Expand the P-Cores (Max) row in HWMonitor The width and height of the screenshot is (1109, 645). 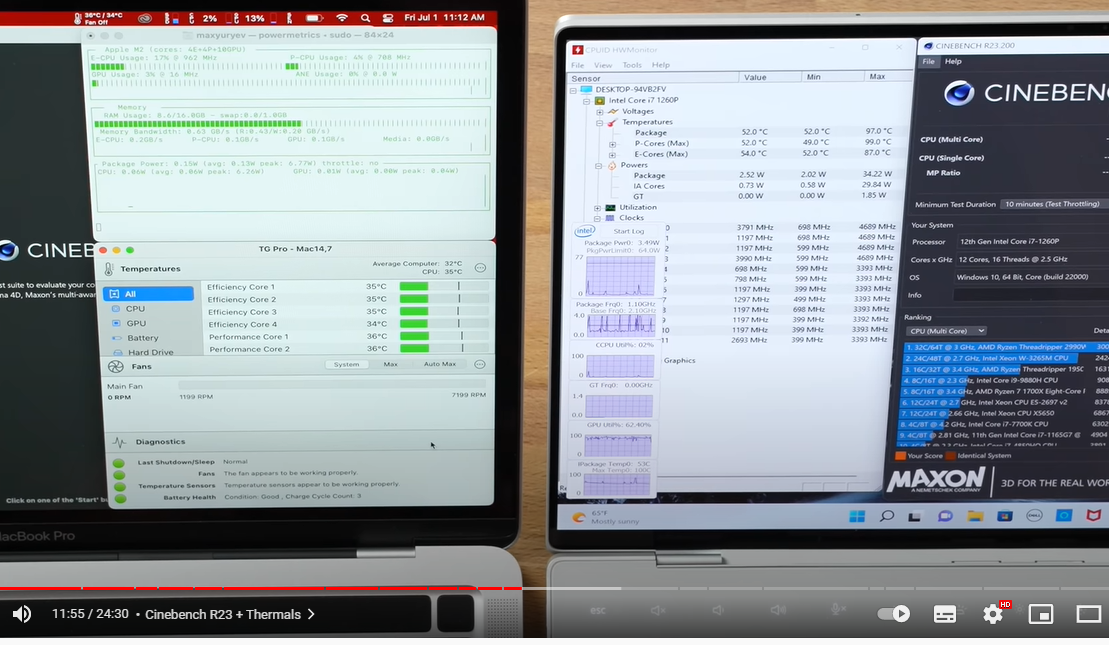tap(612, 144)
